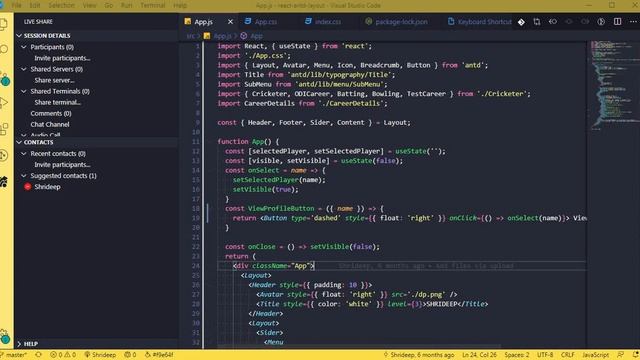Click the open previous revision icon
This screenshot has height=360, width=640.
[x=553, y=22]
